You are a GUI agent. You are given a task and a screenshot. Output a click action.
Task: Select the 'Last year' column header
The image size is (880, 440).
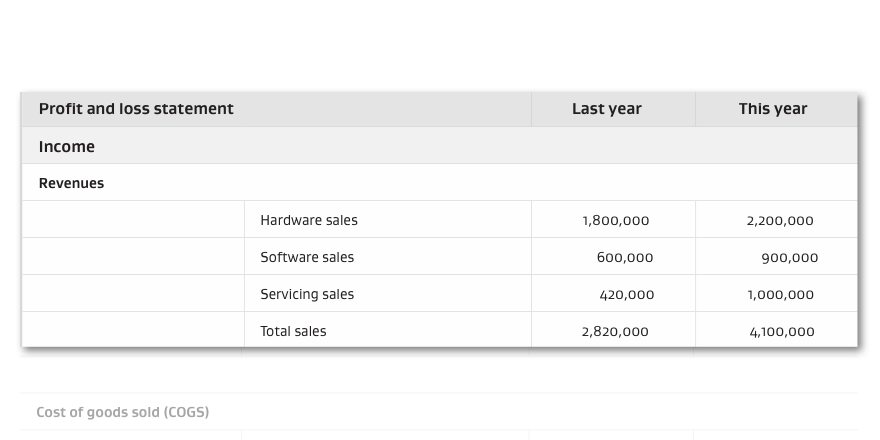click(x=606, y=109)
